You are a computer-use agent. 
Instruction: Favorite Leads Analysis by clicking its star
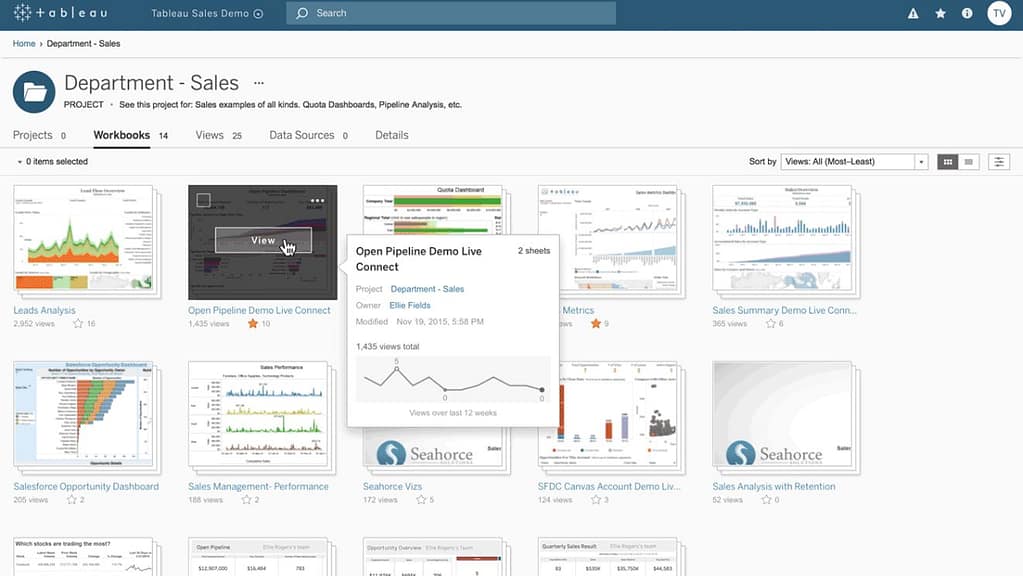click(x=78, y=323)
